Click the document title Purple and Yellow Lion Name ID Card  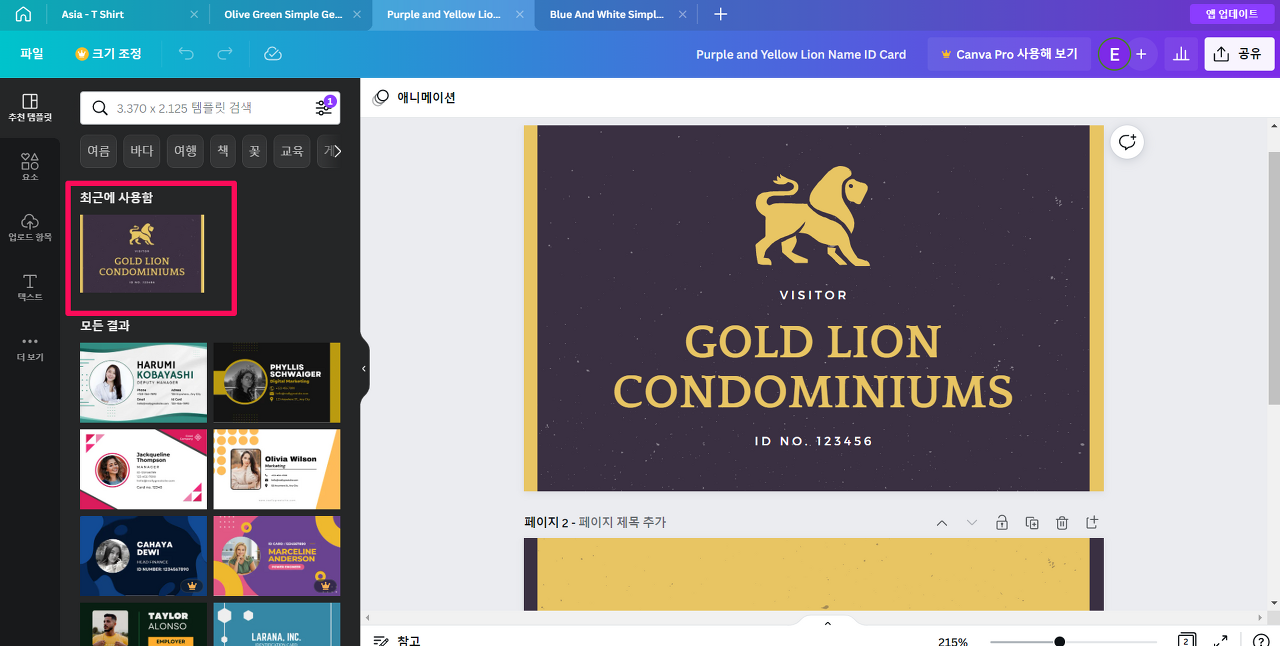coord(801,54)
